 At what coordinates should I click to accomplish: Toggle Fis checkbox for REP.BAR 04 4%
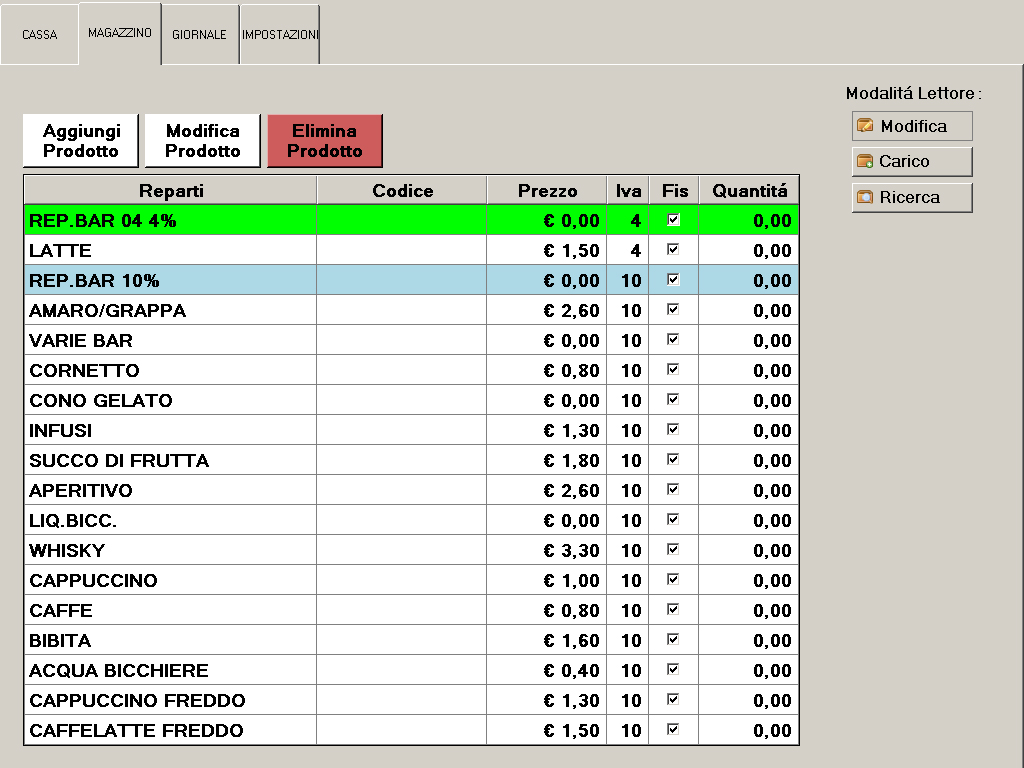tap(673, 219)
